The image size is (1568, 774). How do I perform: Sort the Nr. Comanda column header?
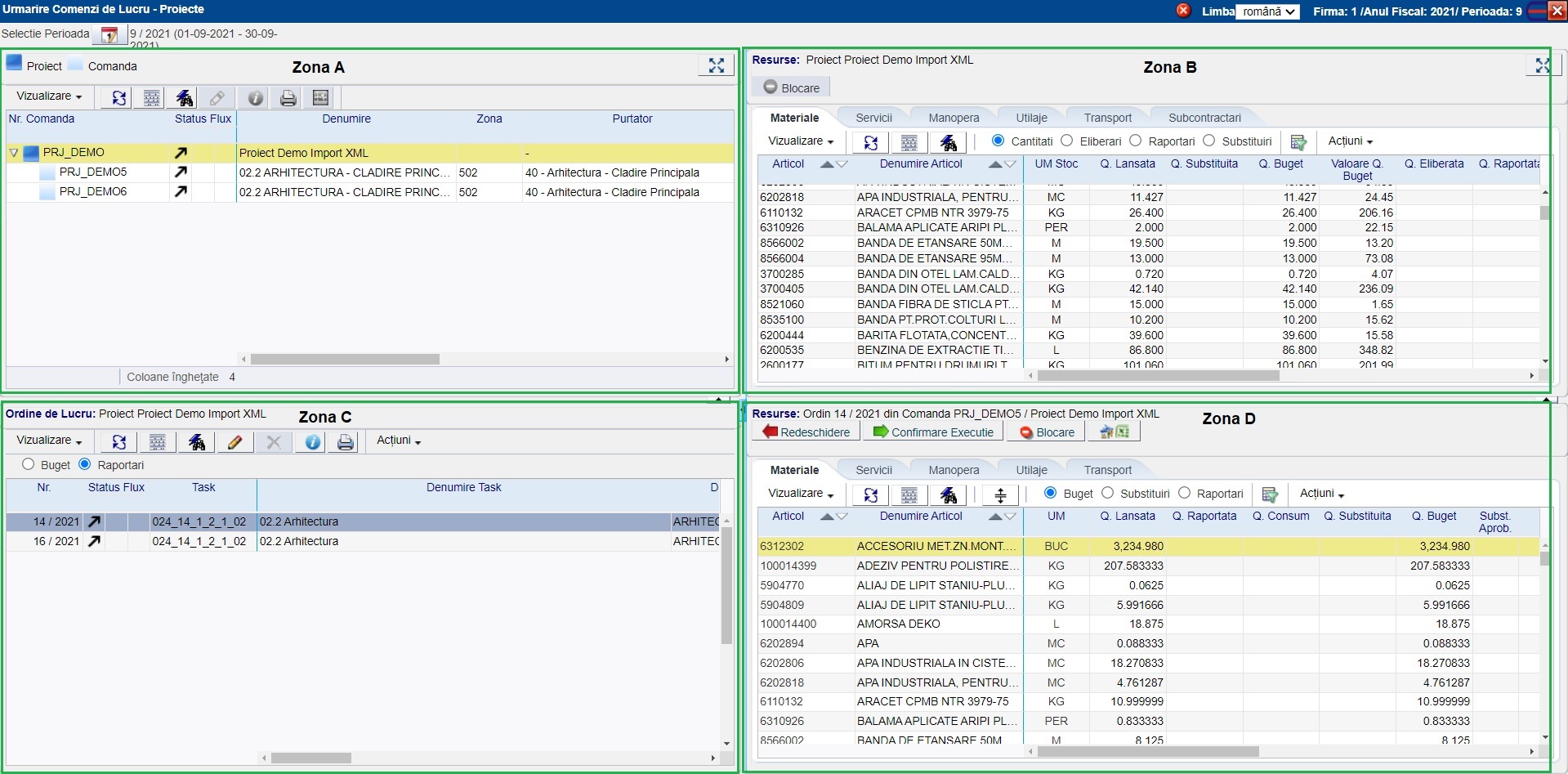42,119
